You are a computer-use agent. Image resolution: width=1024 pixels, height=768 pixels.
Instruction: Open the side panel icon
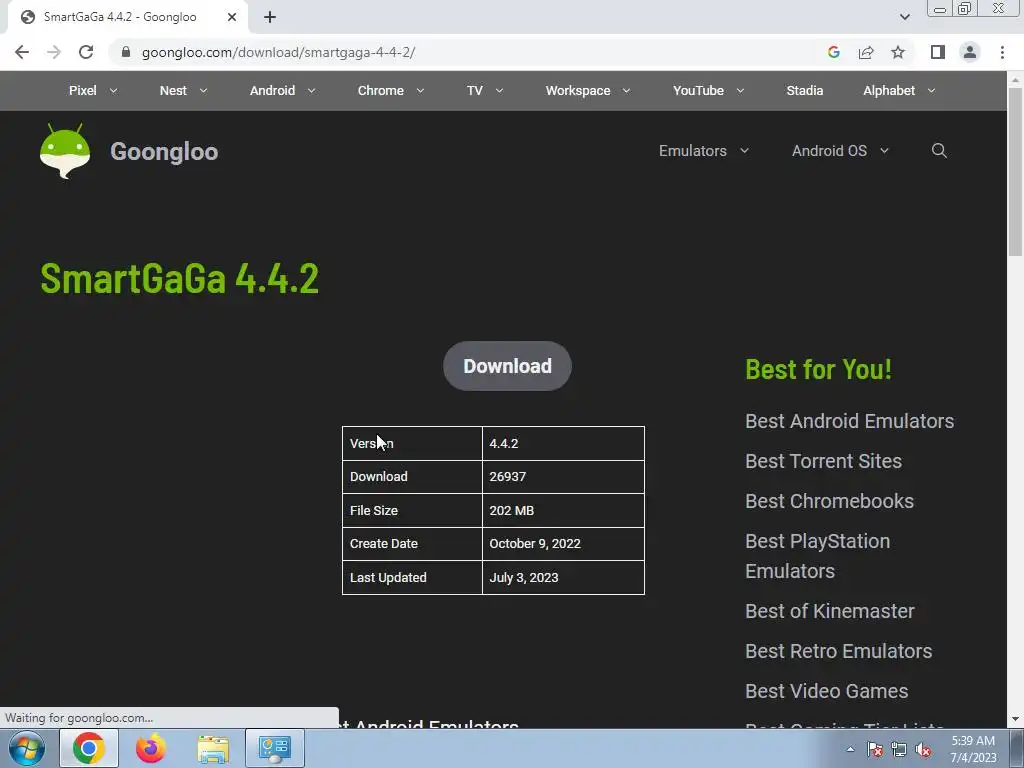point(938,52)
